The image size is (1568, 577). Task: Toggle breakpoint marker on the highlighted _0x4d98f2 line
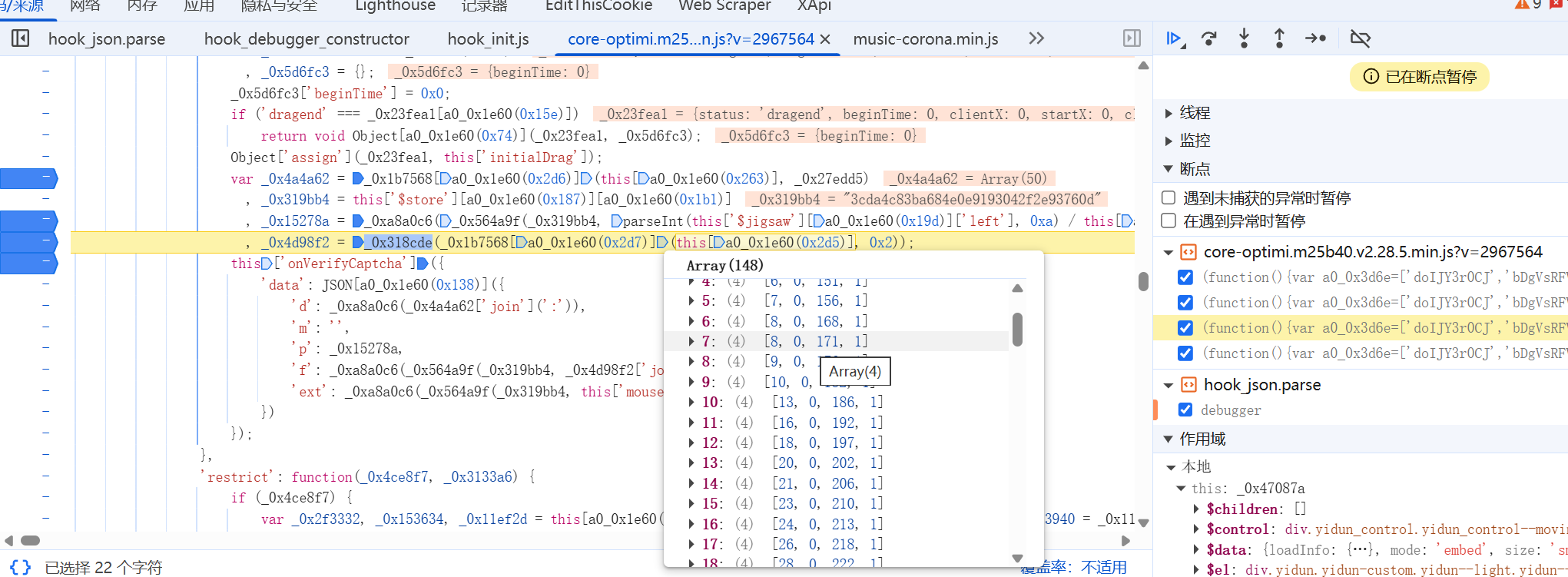click(x=28, y=242)
